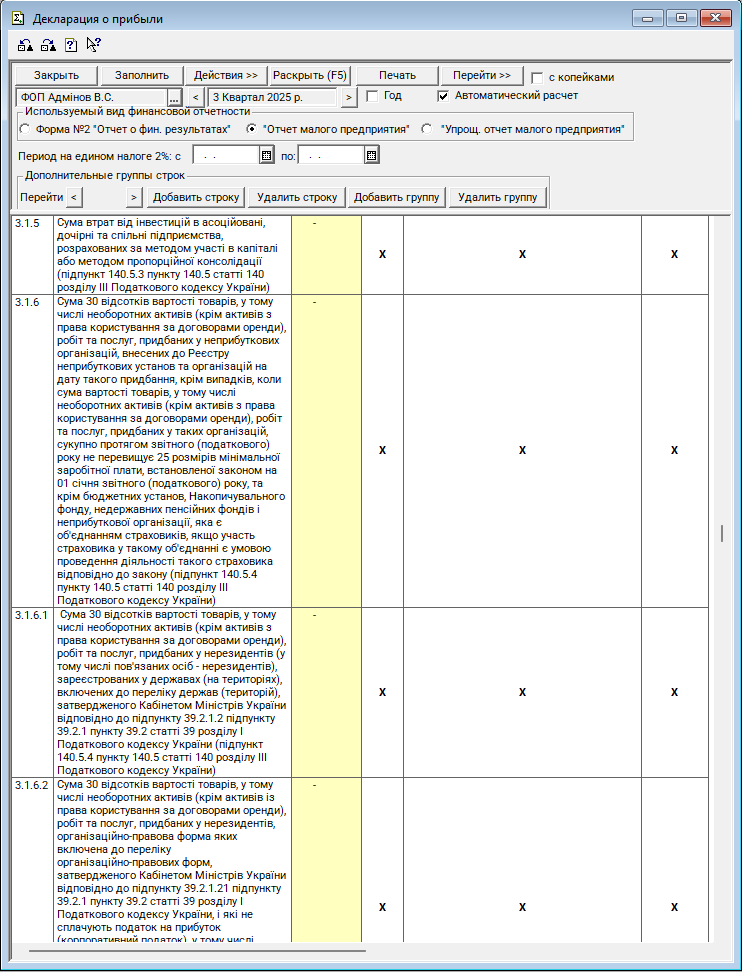This screenshot has height=972, width=742.
Task: Click the ellipsis button beside ФОП Адмінов В.С.
Action: pyautogui.click(x=174, y=97)
